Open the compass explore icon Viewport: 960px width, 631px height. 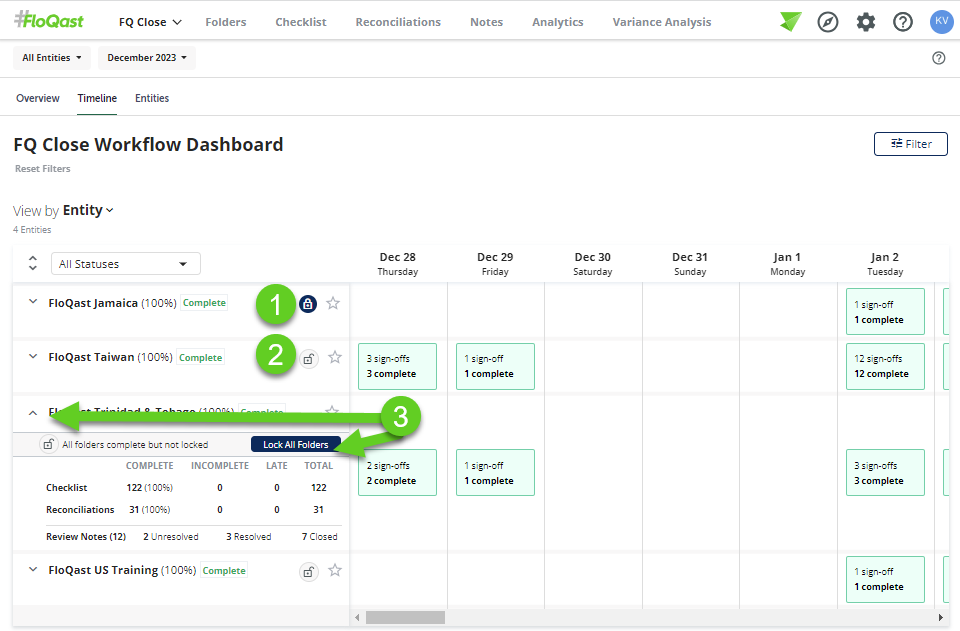(x=828, y=23)
